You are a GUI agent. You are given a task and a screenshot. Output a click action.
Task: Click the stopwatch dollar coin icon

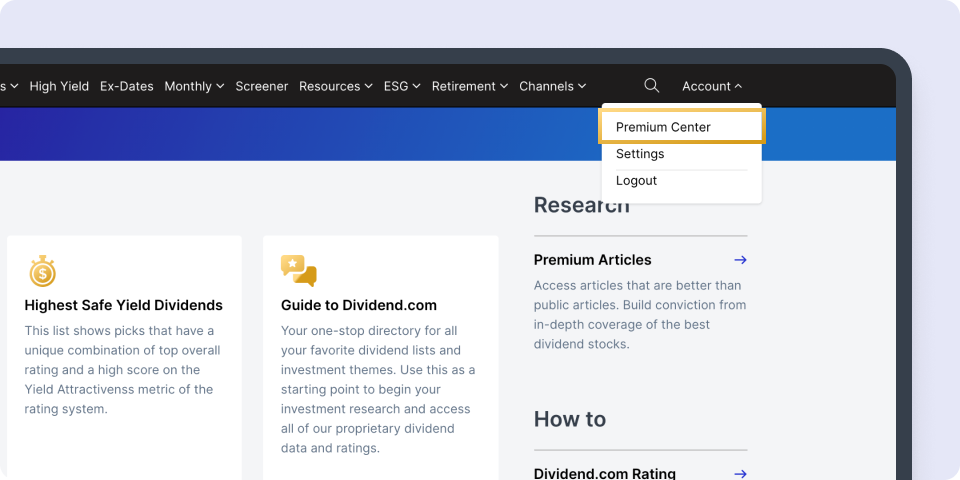tap(43, 271)
